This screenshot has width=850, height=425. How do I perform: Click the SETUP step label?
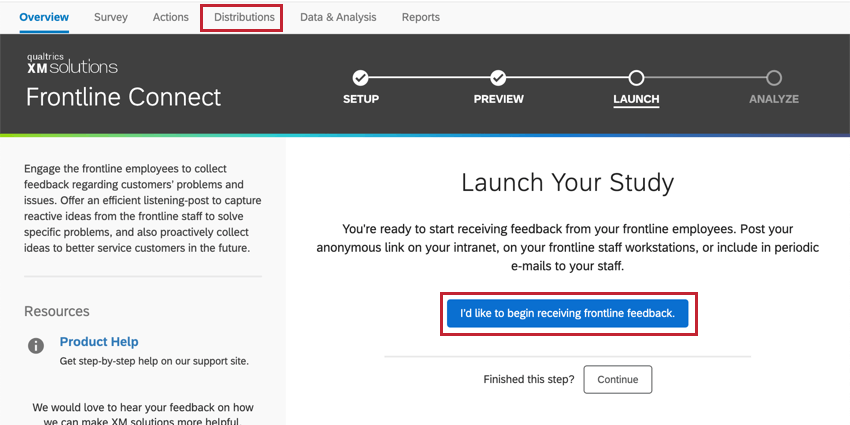coord(361,99)
